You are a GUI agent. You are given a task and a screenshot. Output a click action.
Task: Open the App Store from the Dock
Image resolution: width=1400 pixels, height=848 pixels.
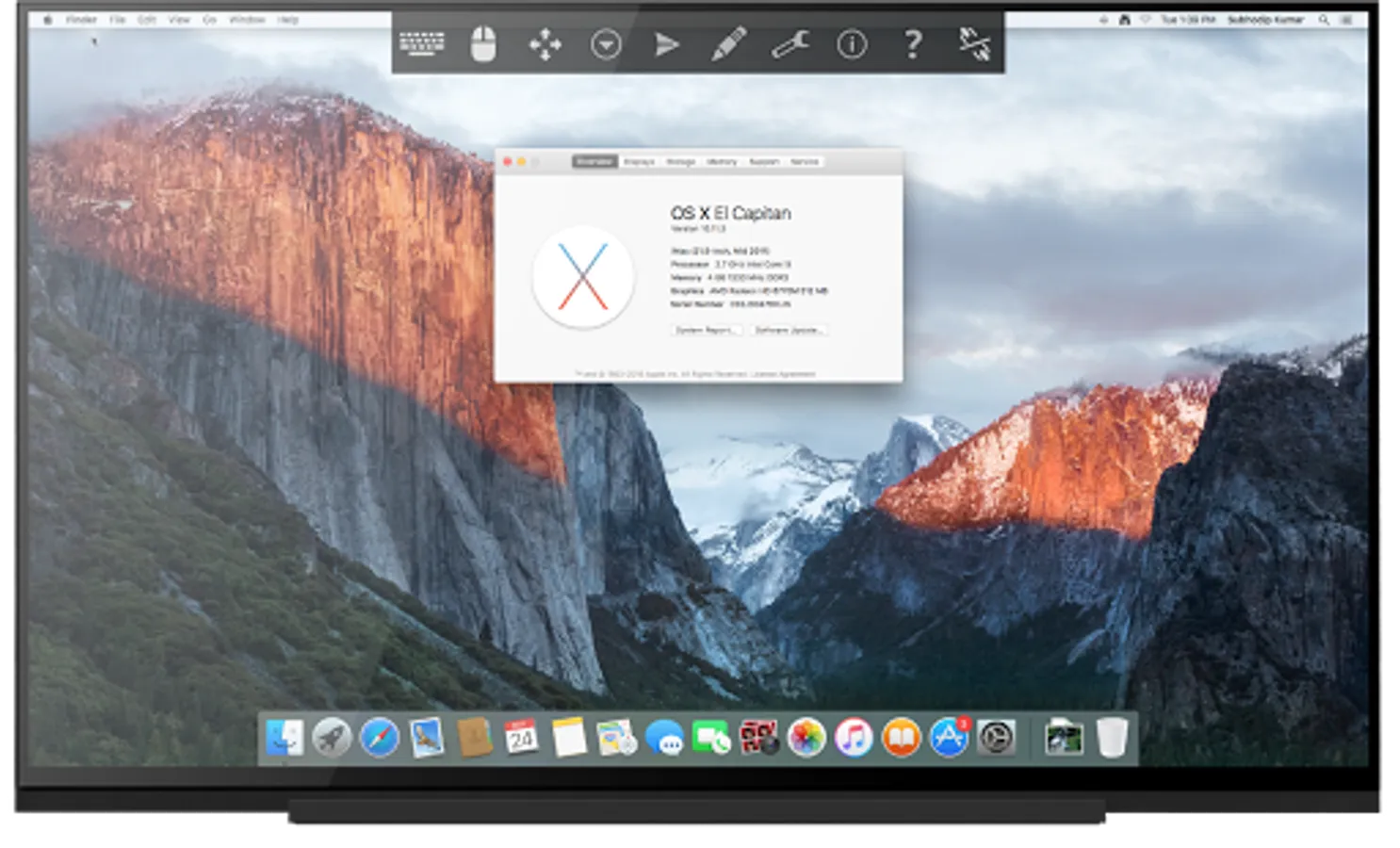(950, 738)
